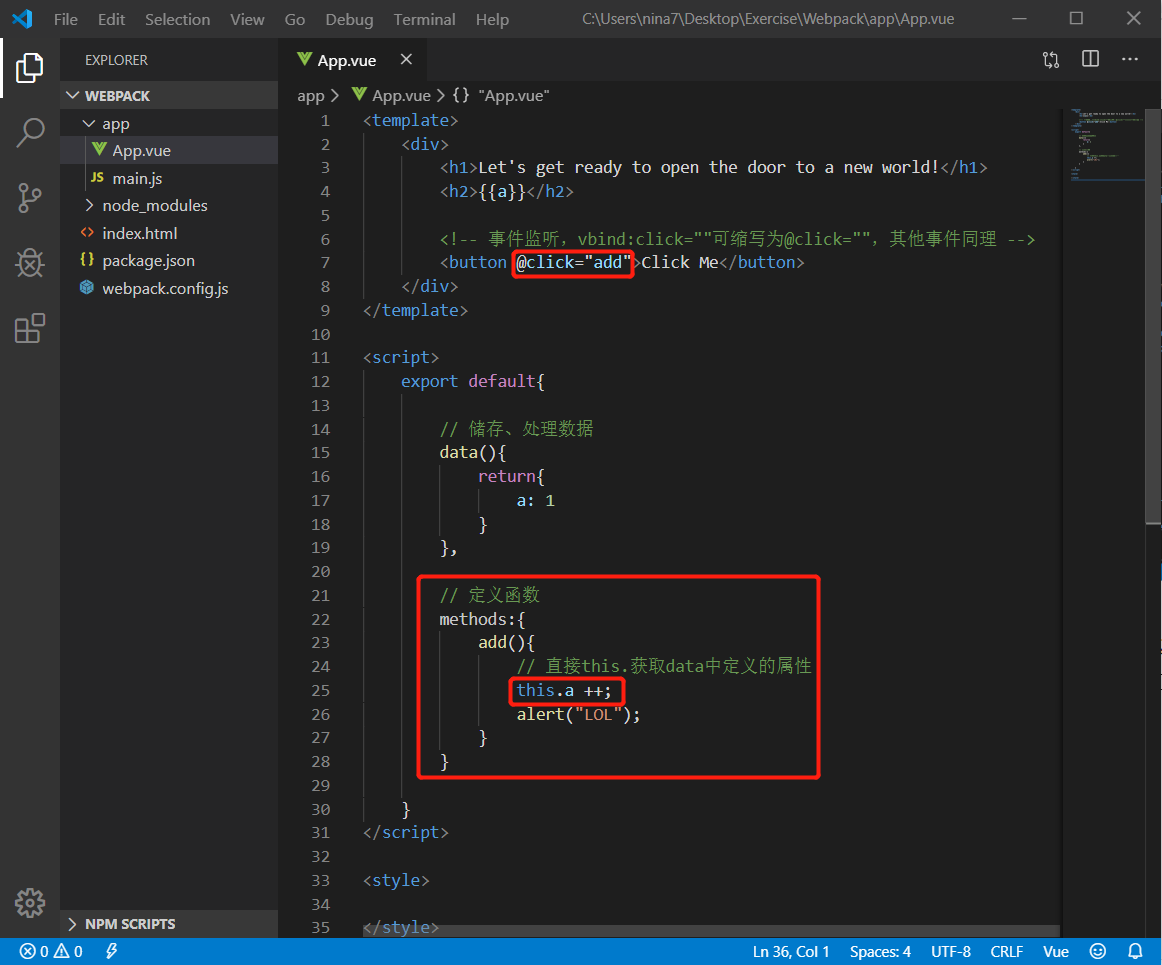Open webpack.config.js in the explorer
This screenshot has width=1162, height=965.
(164, 288)
